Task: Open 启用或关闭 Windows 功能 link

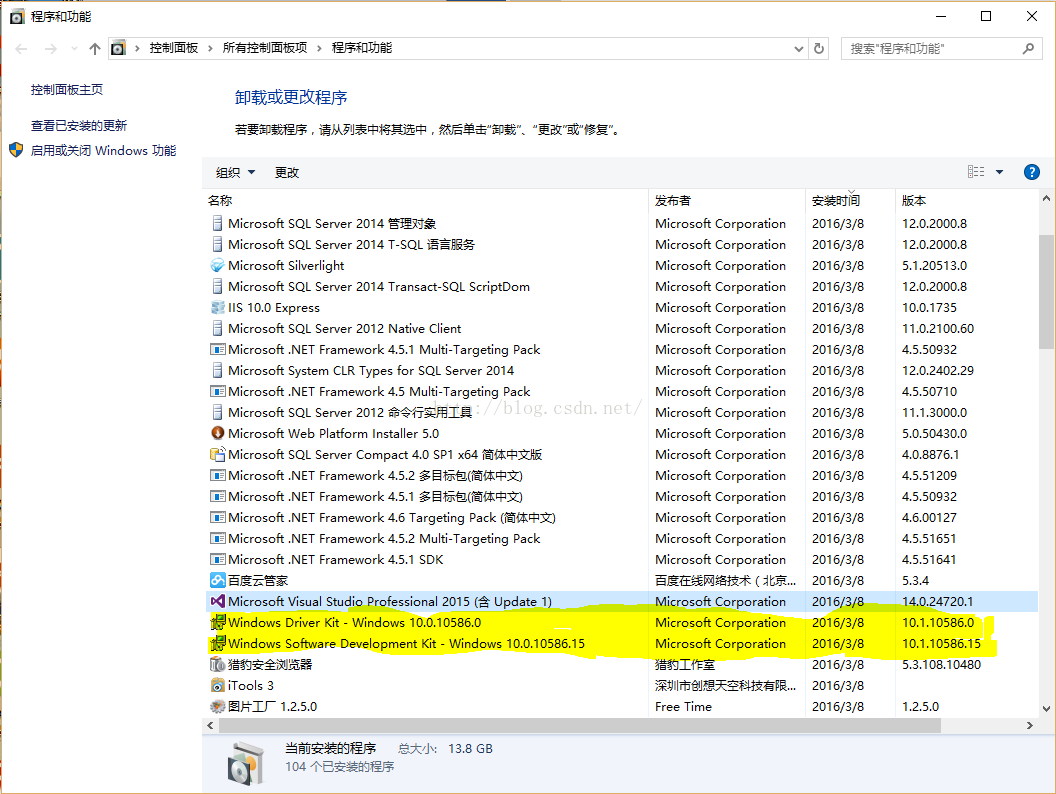Action: click(x=103, y=151)
